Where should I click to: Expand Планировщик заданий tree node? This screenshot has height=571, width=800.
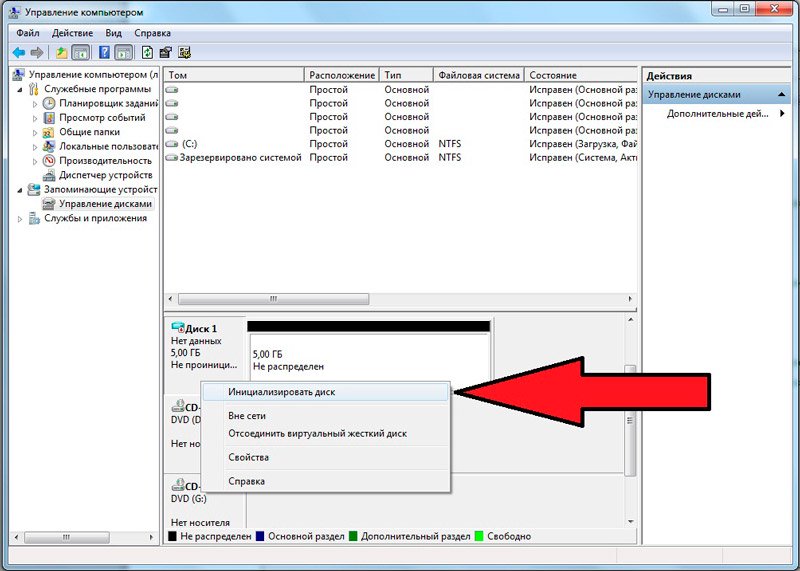35,104
